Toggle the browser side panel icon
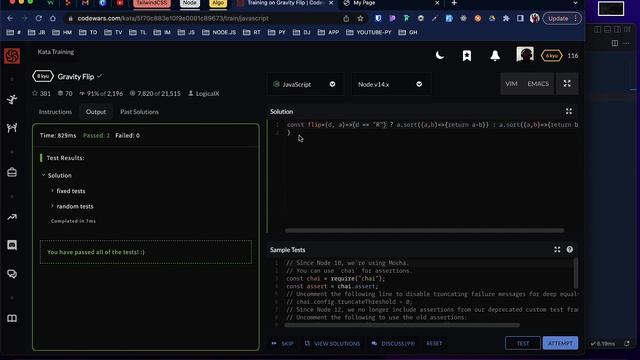640x360 pixels. pyautogui.click(x=520, y=18)
